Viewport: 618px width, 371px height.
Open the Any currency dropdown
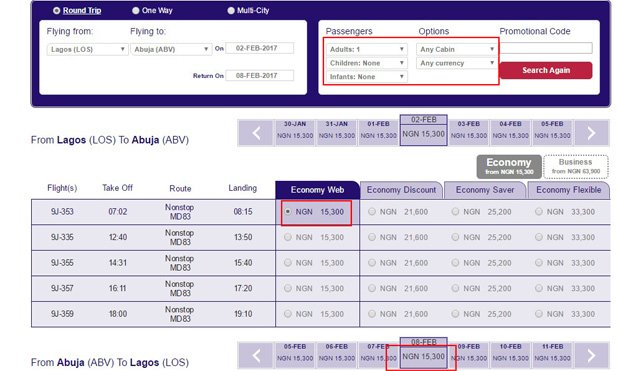(456, 63)
